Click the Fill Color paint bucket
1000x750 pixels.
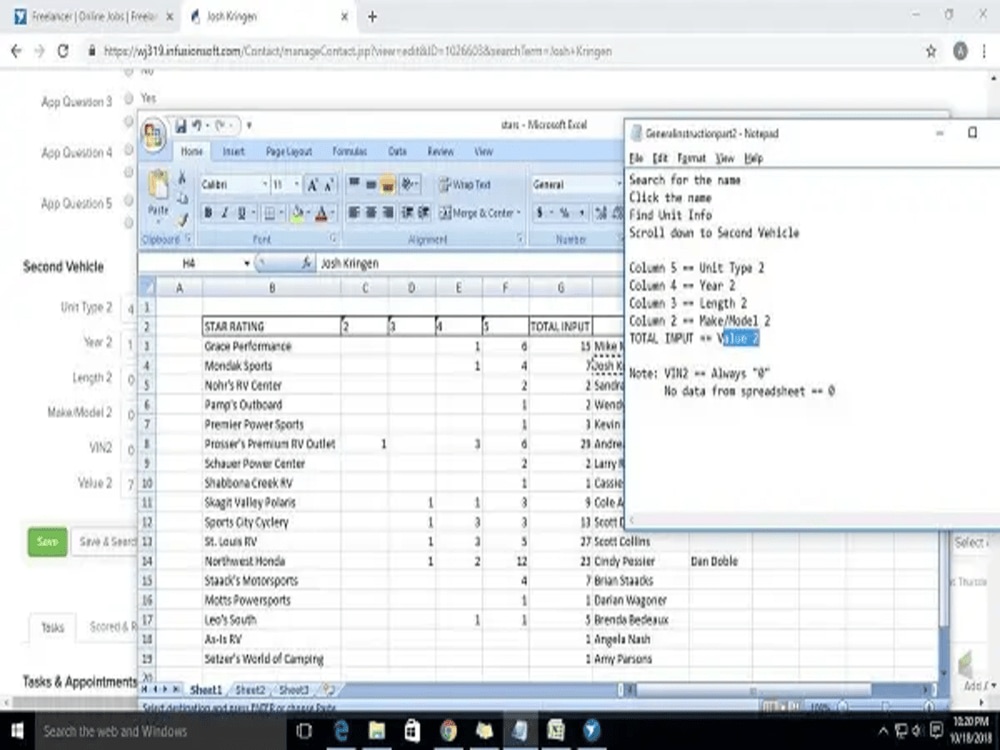pyautogui.click(x=297, y=213)
